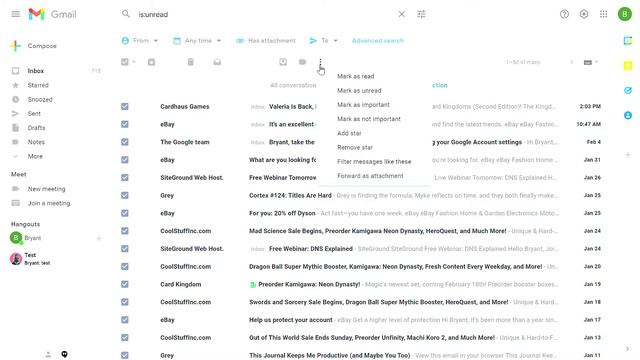640x360 pixels.
Task: Open the Hangouts conversations icon at bottom
Action: (64, 354)
